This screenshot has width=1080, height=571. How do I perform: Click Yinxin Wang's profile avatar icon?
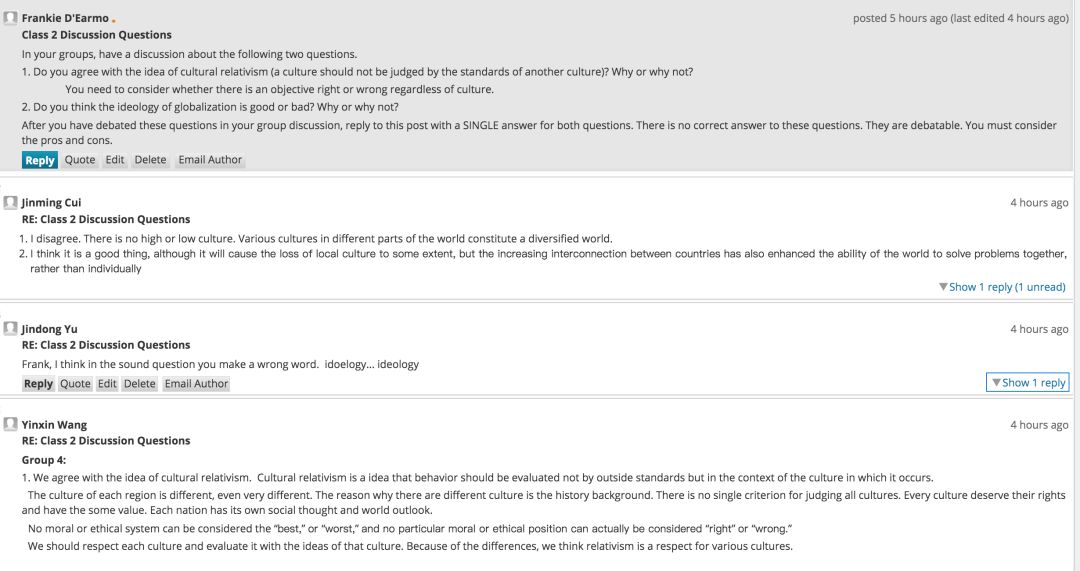[x=10, y=424]
